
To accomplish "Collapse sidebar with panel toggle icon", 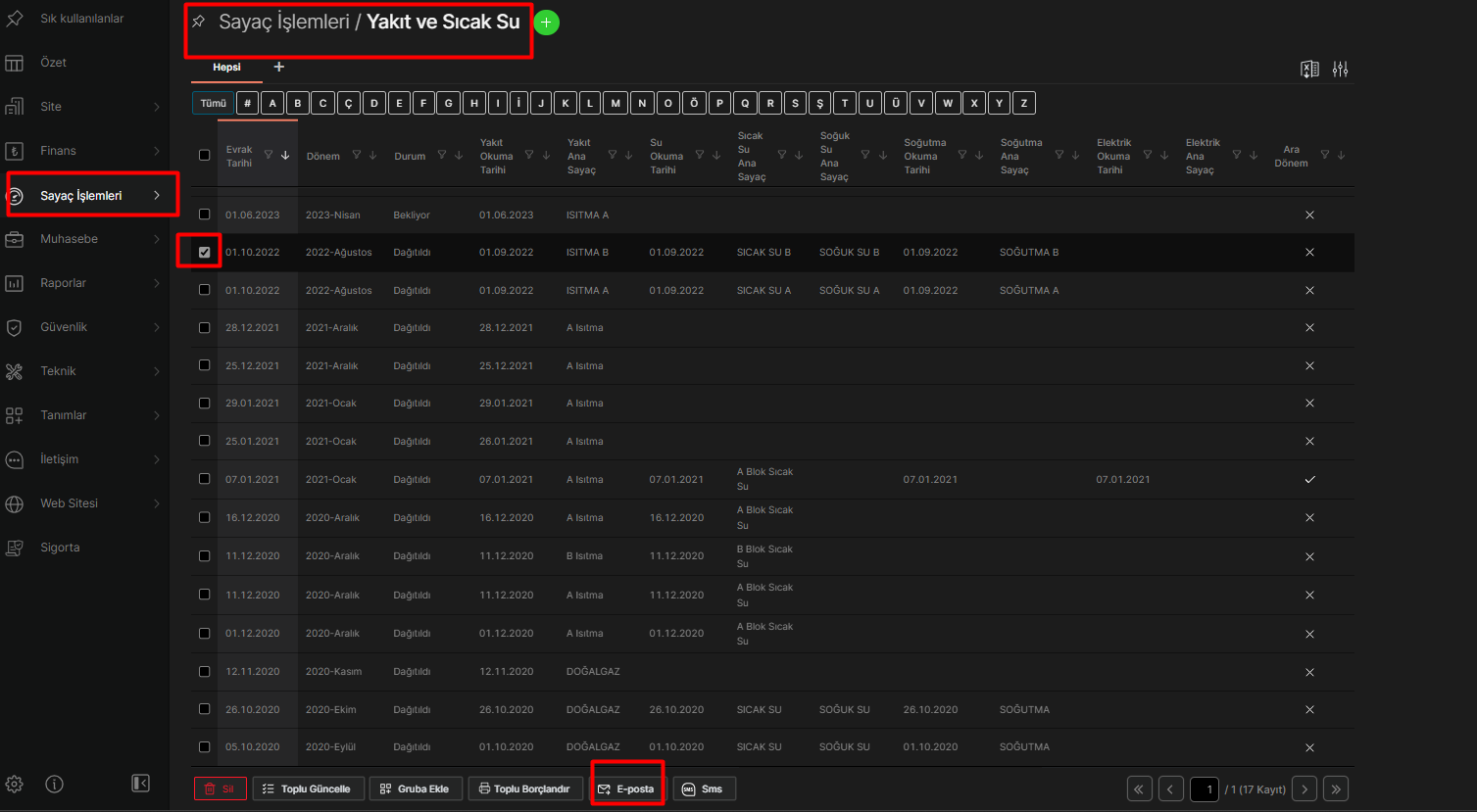I will coord(141,783).
